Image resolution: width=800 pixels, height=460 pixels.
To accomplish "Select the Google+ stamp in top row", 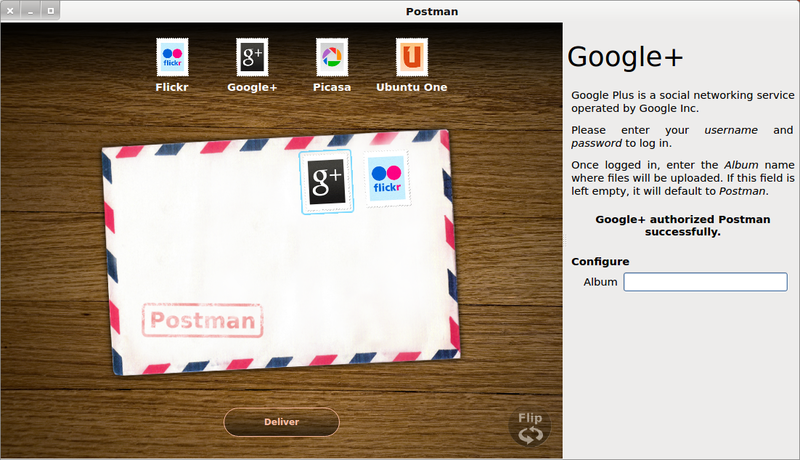I will pos(252,57).
